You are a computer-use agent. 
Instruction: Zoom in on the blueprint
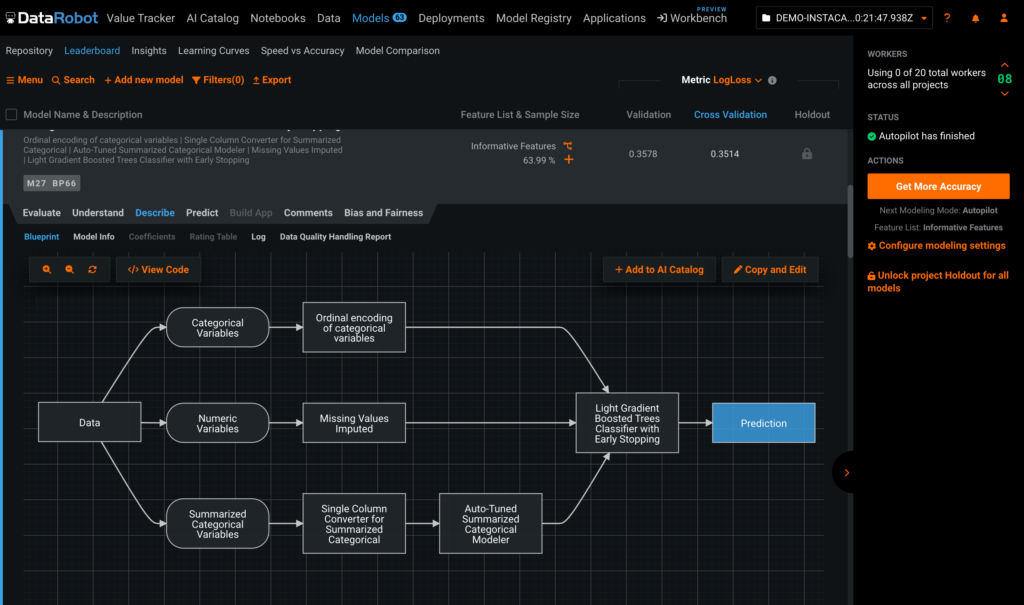(x=47, y=269)
